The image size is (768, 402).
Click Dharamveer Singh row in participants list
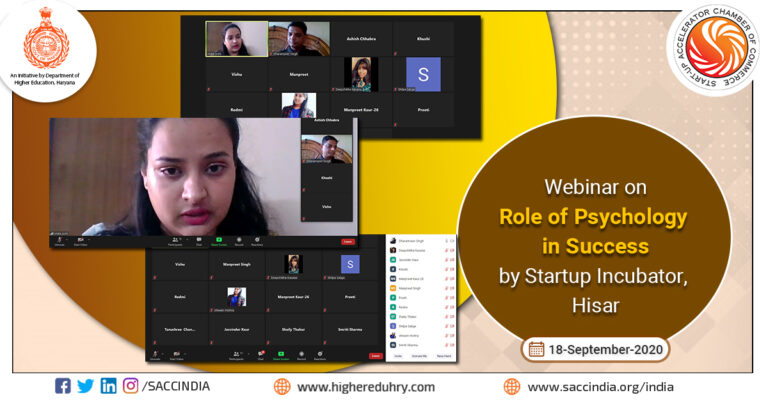point(422,241)
